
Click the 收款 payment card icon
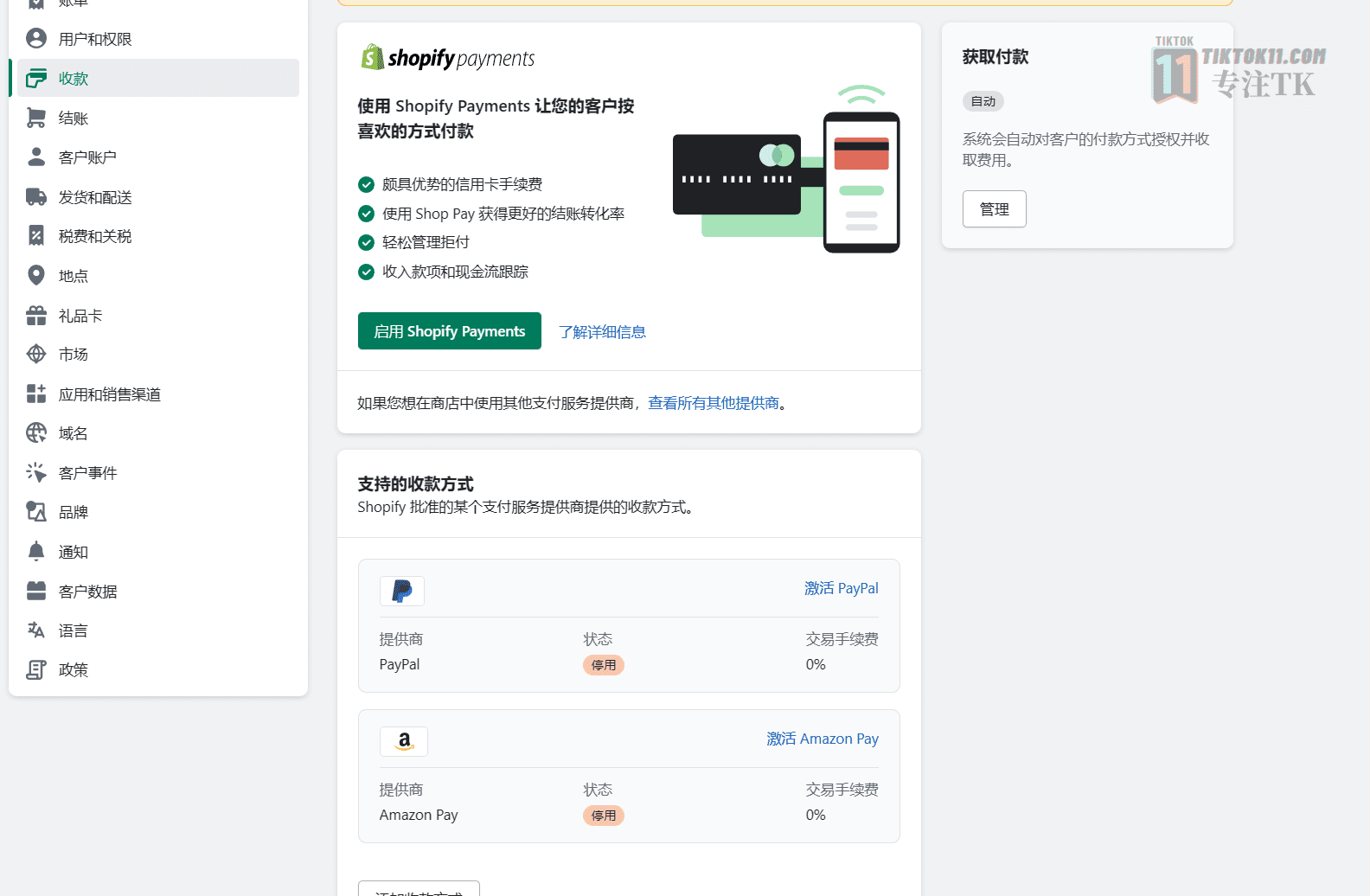(36, 78)
